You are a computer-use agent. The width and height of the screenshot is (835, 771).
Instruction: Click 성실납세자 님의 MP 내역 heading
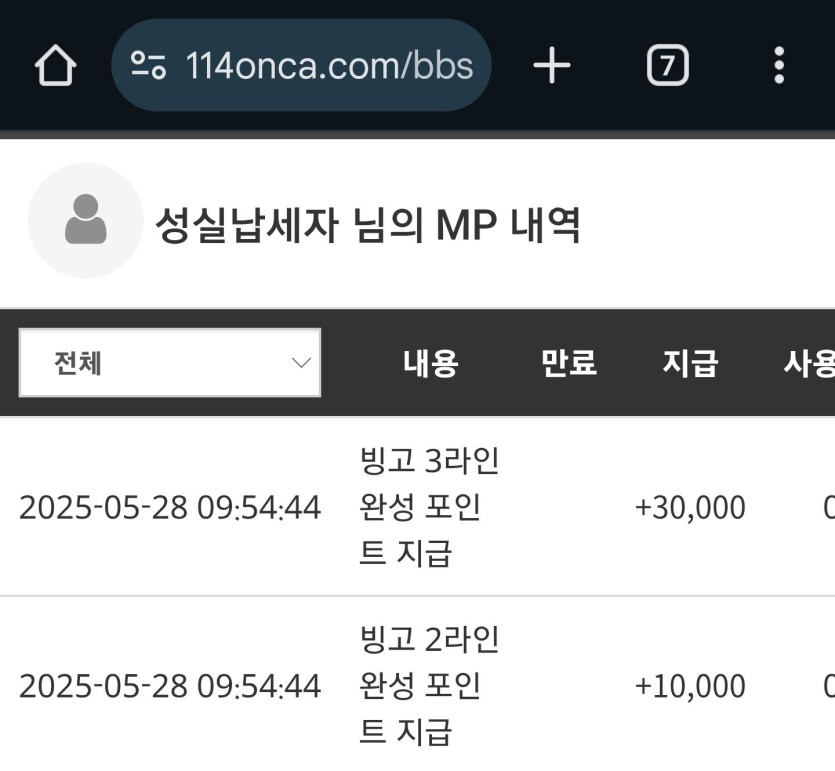tap(367, 225)
